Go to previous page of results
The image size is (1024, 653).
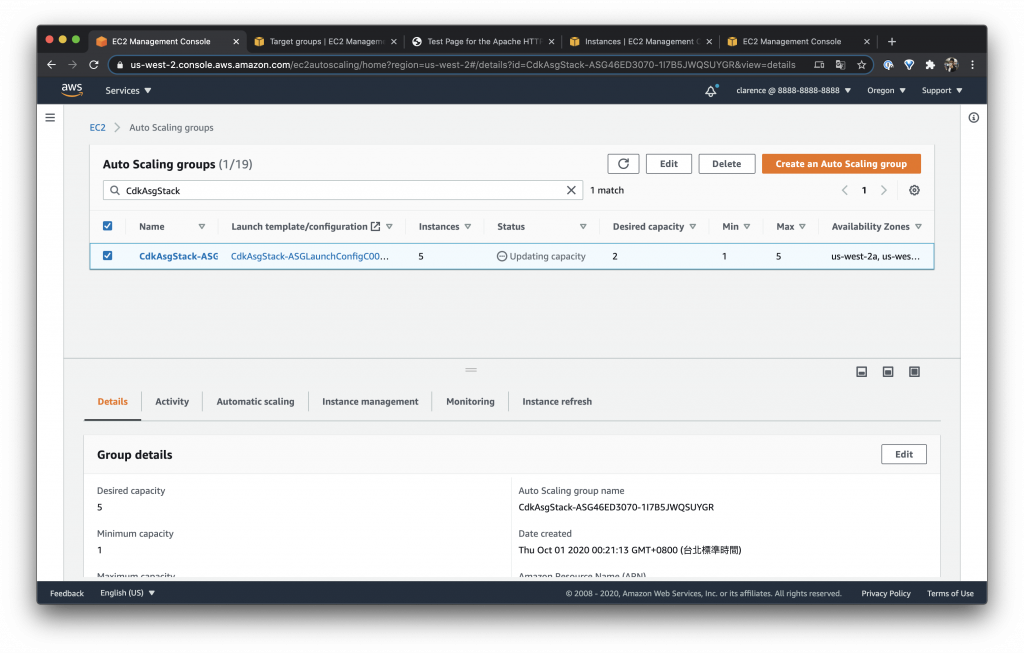(844, 190)
